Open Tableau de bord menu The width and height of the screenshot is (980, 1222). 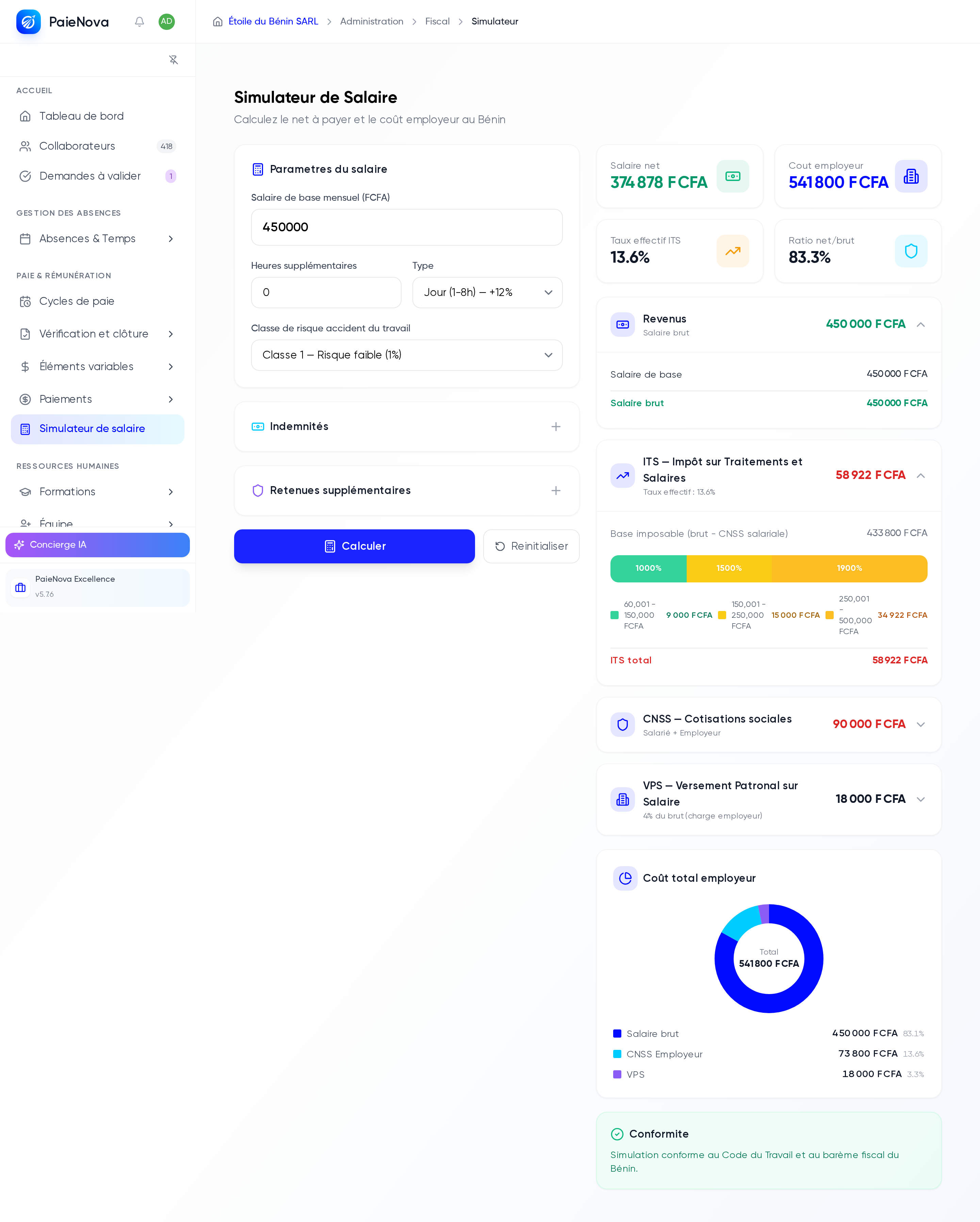[x=98, y=116]
